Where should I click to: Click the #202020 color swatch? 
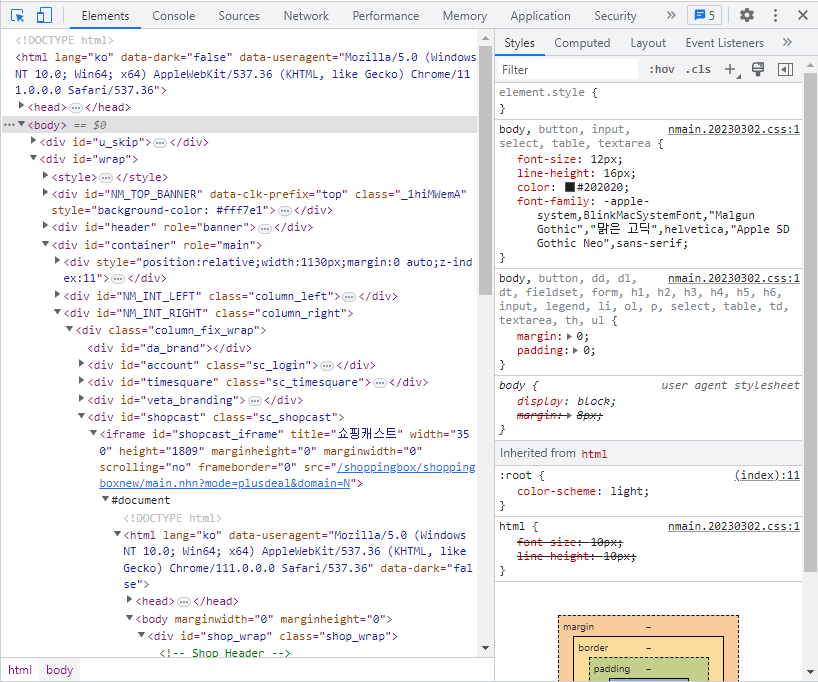[570, 187]
